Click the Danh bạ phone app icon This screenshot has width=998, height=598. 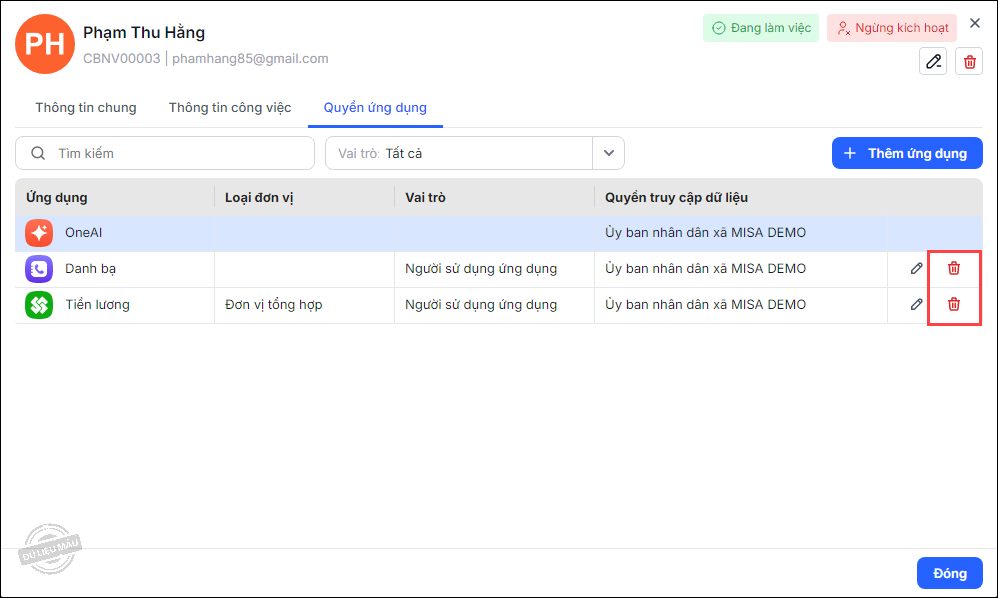coord(39,269)
